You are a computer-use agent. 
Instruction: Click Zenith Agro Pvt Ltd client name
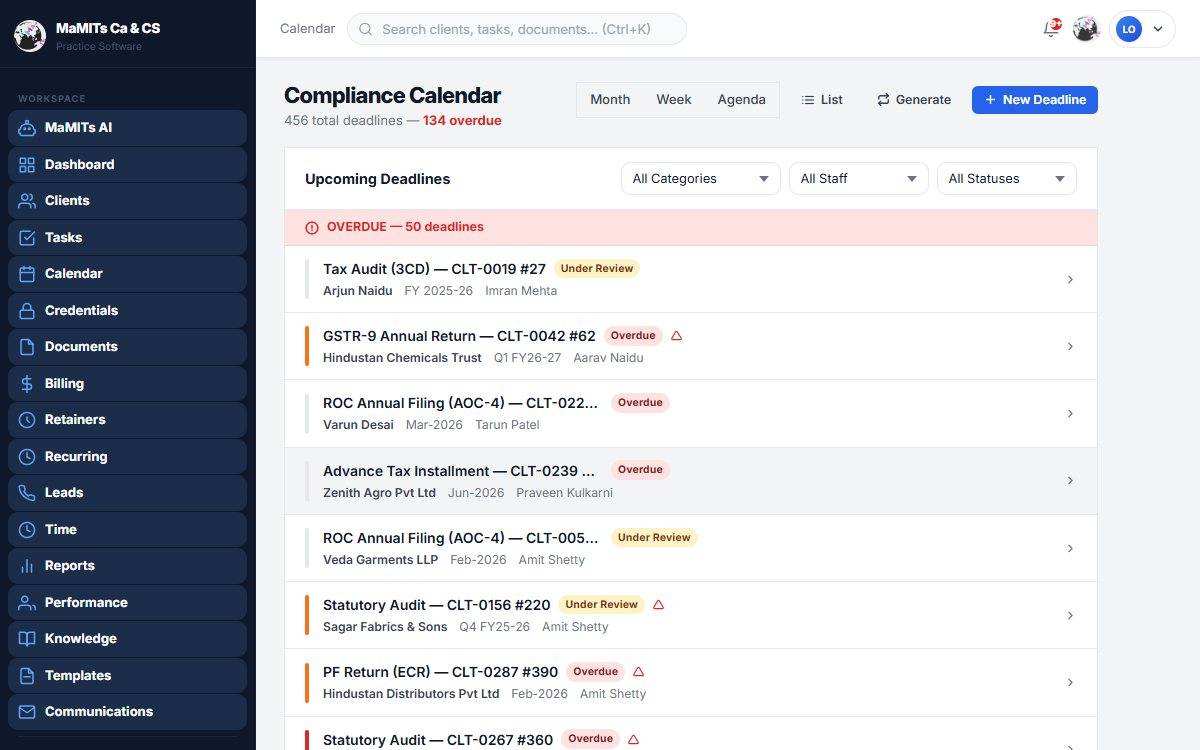379,492
